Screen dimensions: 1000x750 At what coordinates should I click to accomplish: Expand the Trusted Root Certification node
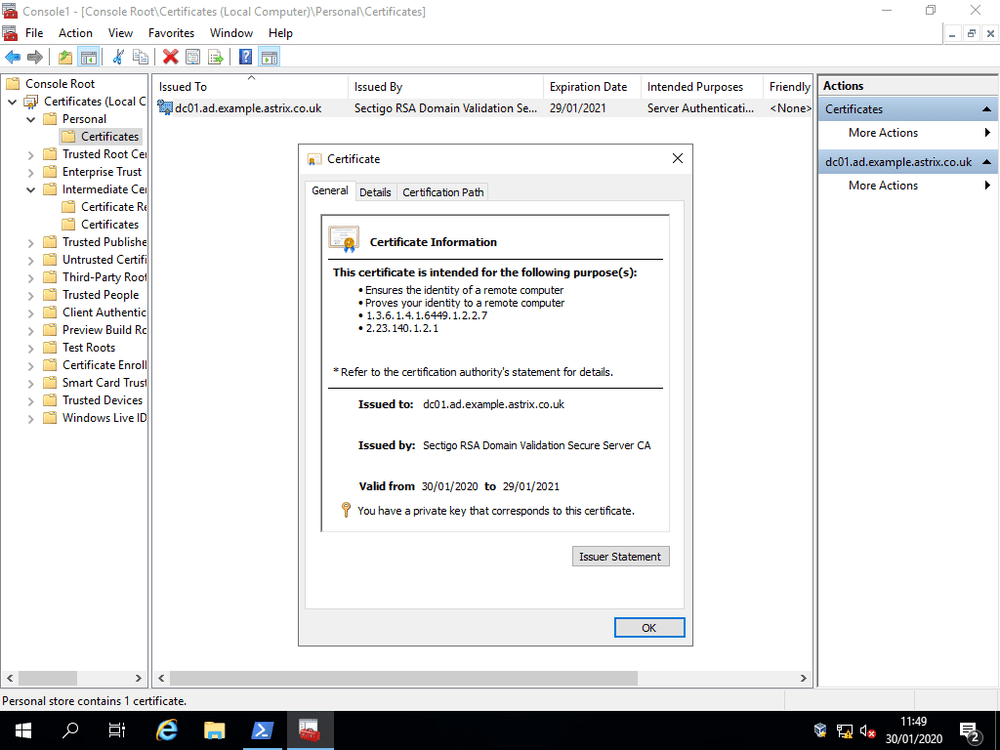point(30,154)
